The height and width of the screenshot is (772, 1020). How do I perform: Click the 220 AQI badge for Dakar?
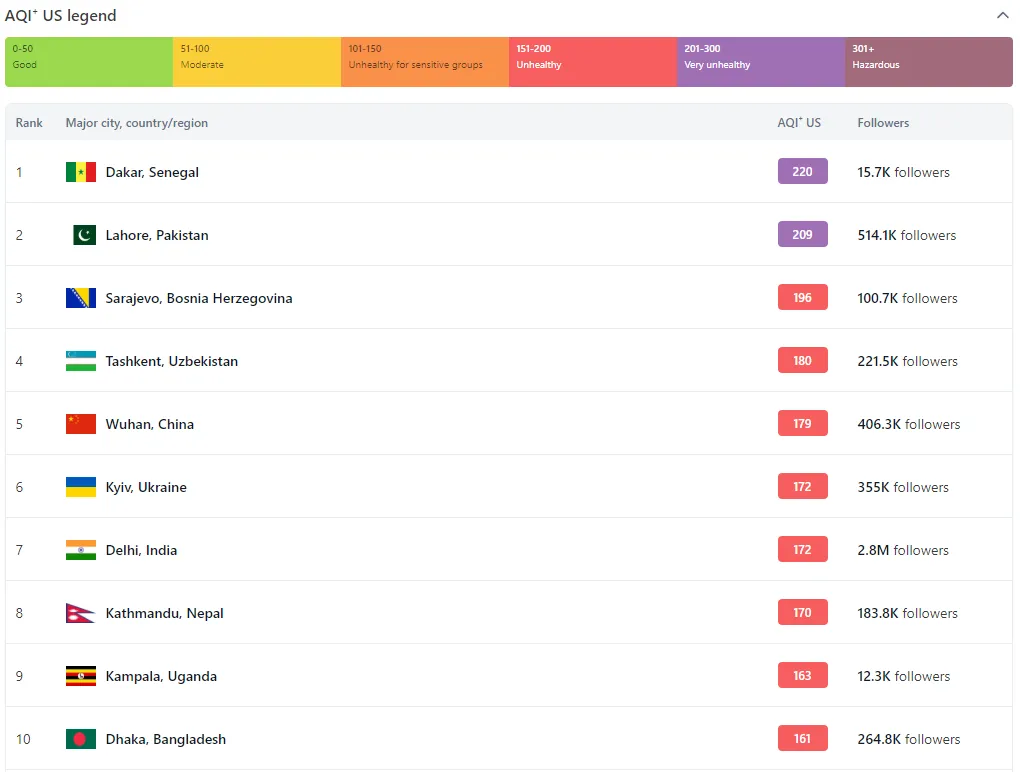[802, 172]
